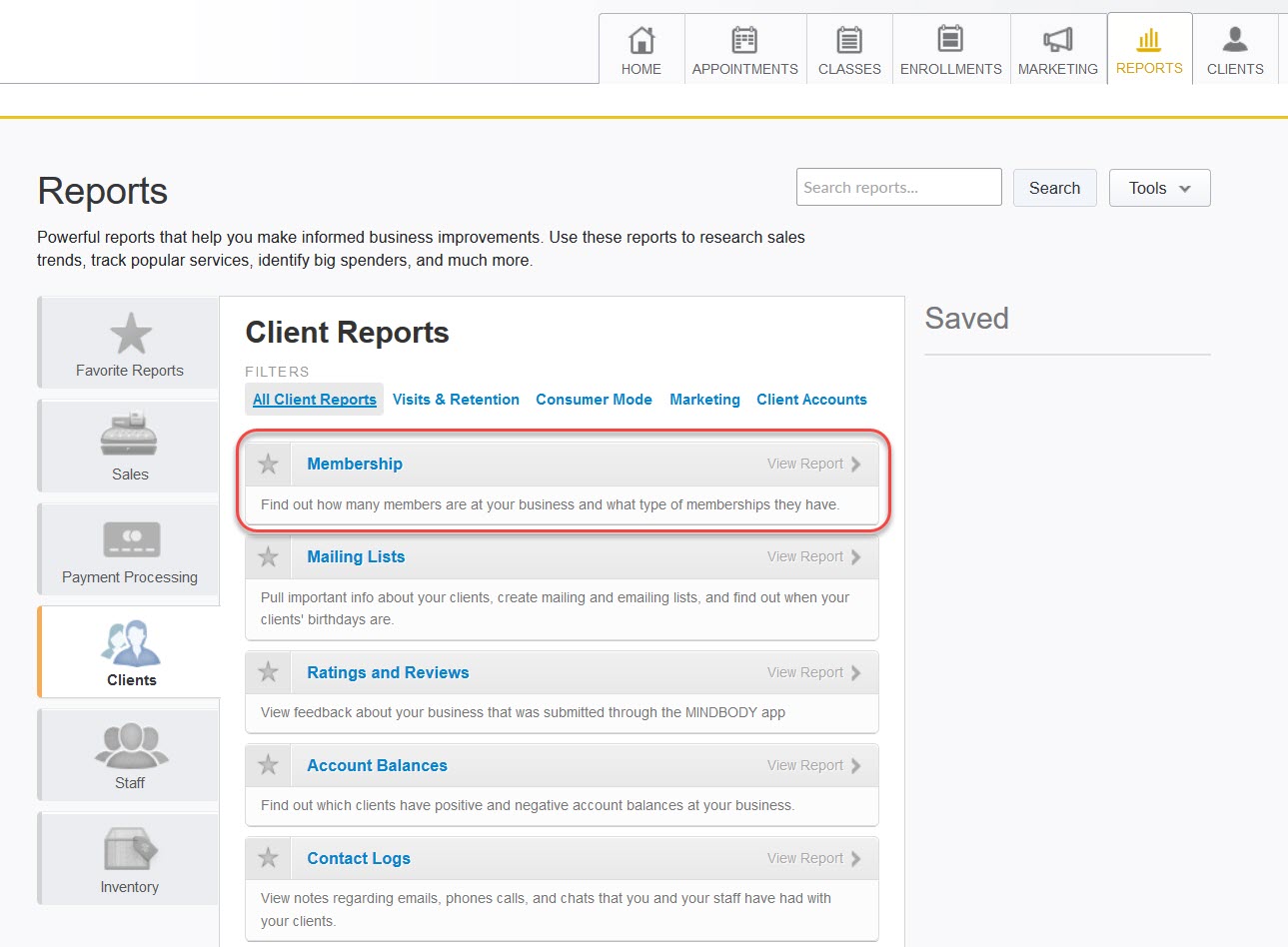Click the Search reports input field
This screenshot has width=1288, height=947.
click(898, 187)
